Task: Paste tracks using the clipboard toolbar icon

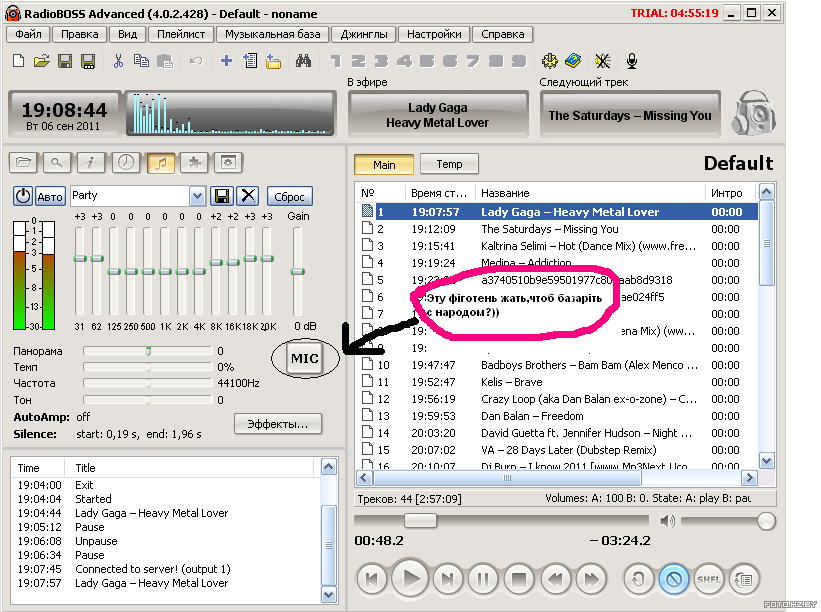Action: click(x=165, y=61)
